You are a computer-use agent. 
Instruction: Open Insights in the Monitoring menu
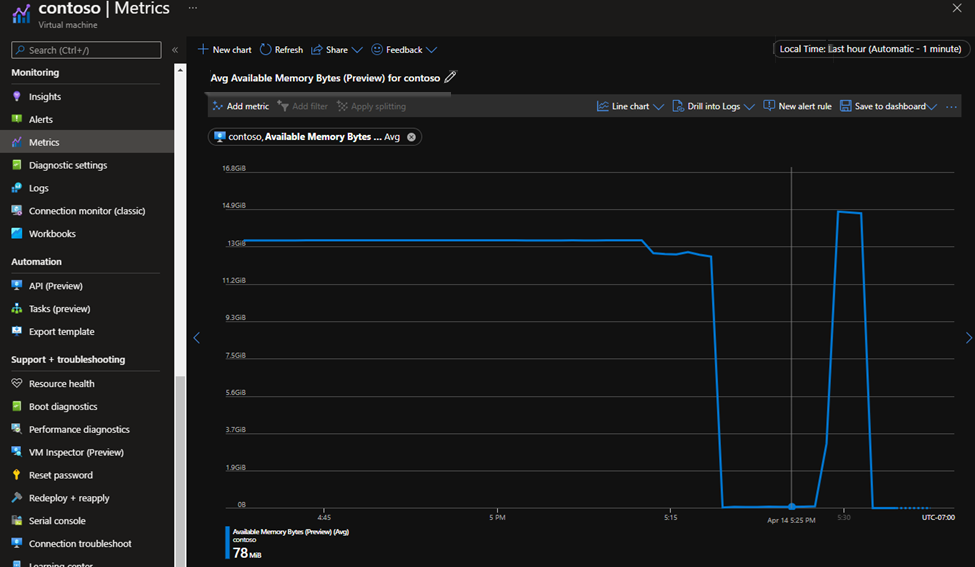pos(45,96)
